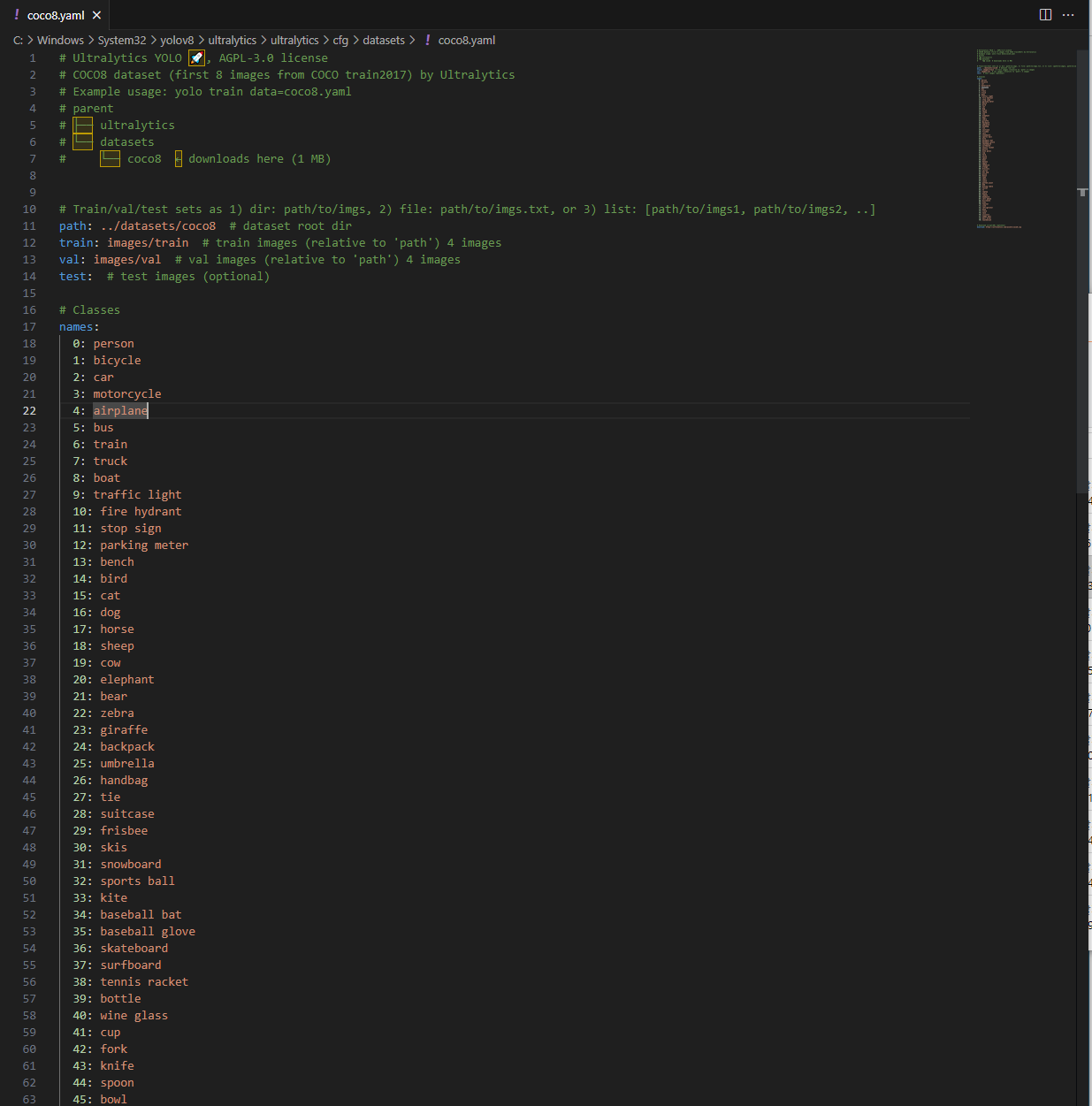Click the 'surfboard' class name
The image size is (1092, 1106).
[x=131, y=965]
